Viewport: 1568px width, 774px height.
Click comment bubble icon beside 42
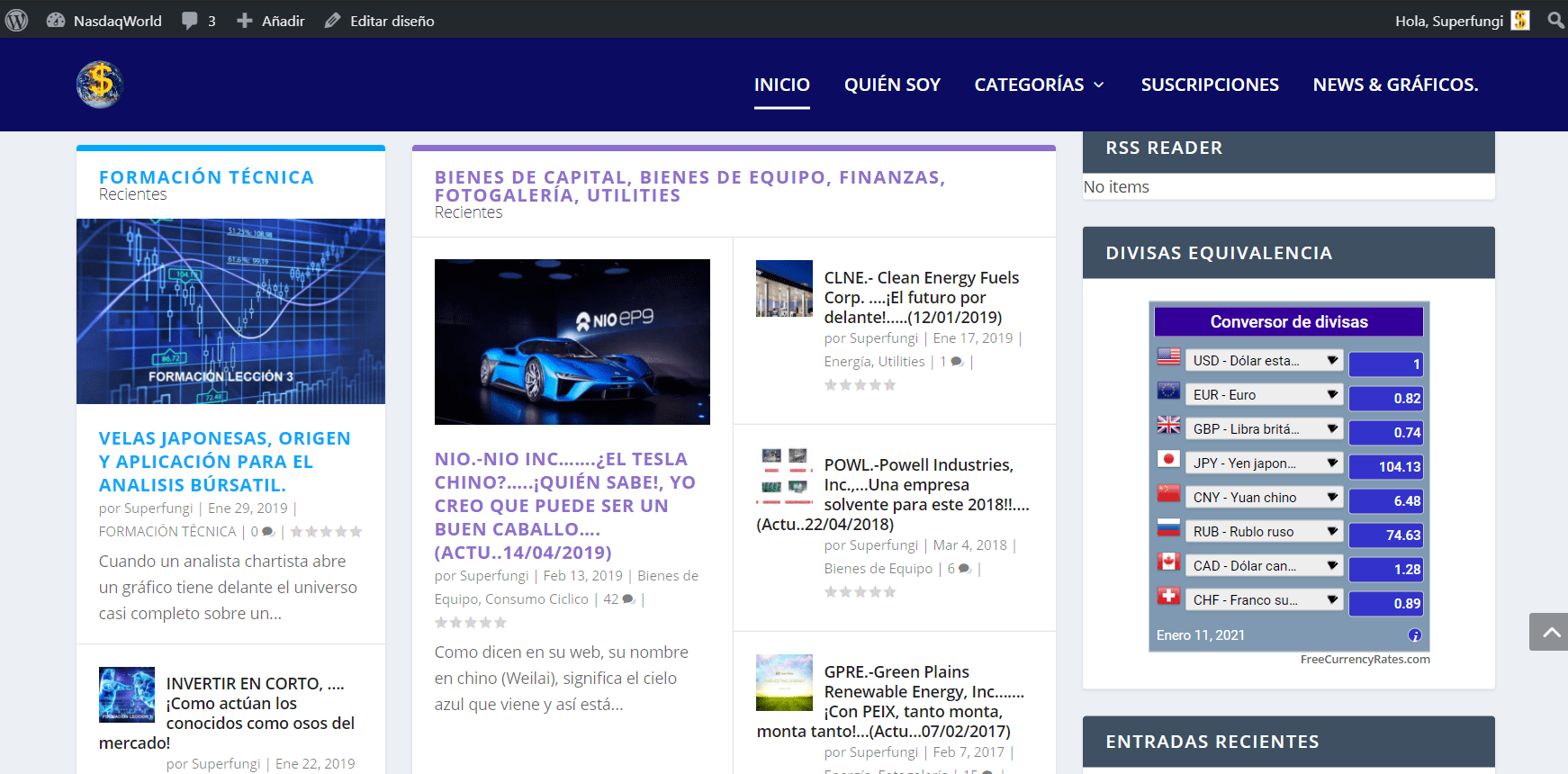pos(628,599)
